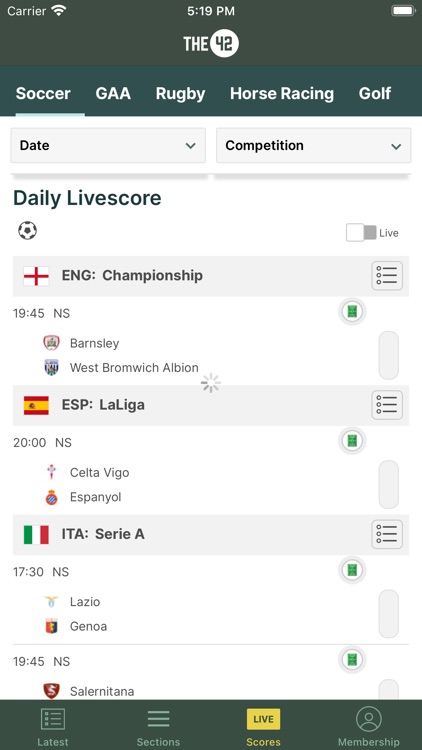Image resolution: width=422 pixels, height=750 pixels.
Task: Open standings list icon for ITA Serie A
Action: 387,534
